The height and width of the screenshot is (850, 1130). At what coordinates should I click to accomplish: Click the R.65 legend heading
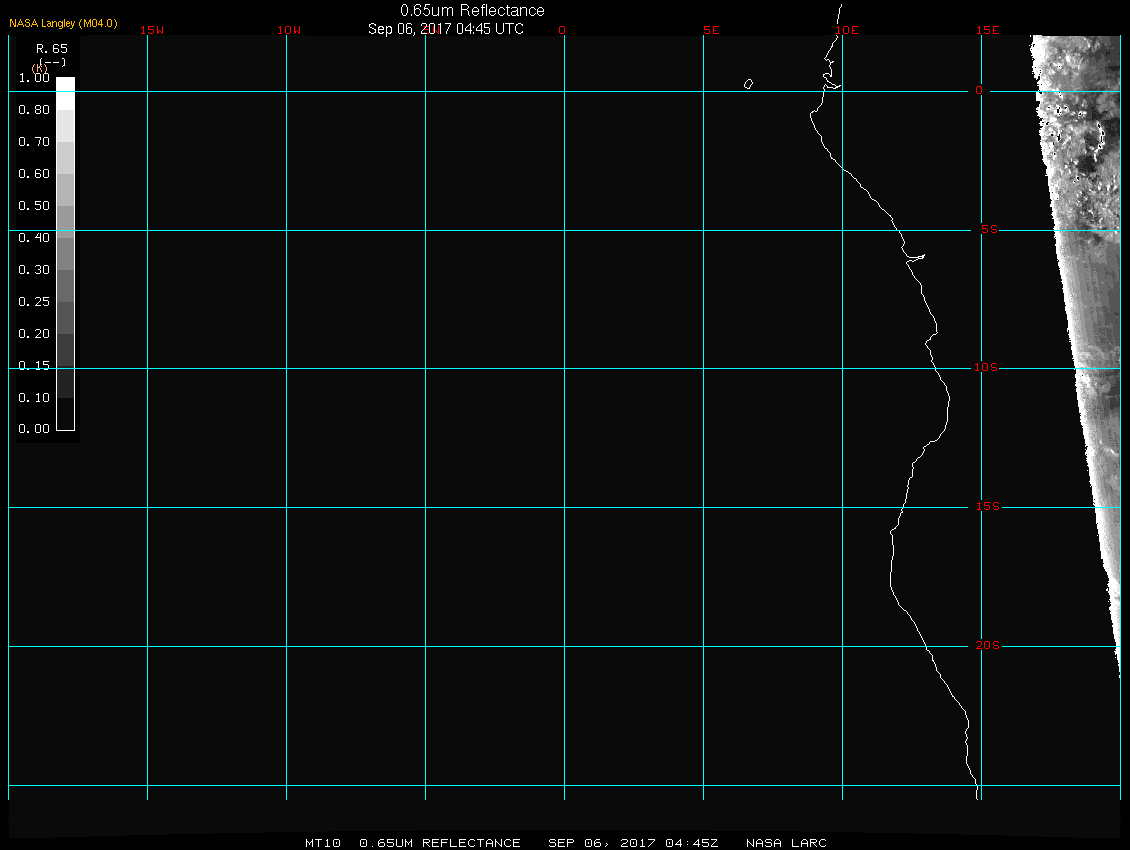tap(52, 49)
